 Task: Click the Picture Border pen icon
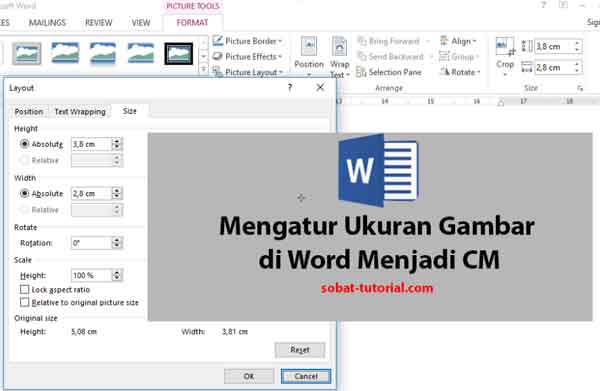(x=218, y=41)
